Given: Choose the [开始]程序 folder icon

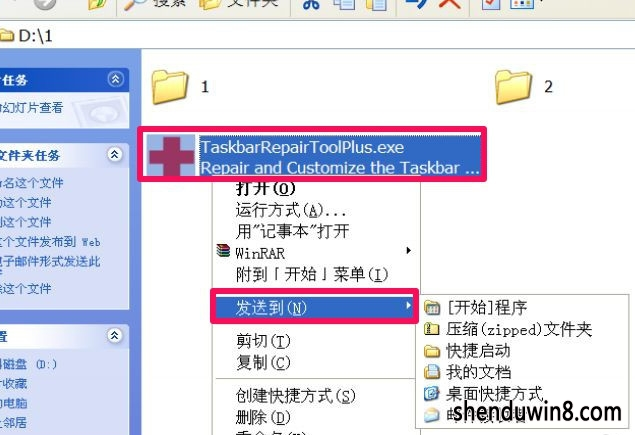Looking at the screenshot, I should coord(432,308).
